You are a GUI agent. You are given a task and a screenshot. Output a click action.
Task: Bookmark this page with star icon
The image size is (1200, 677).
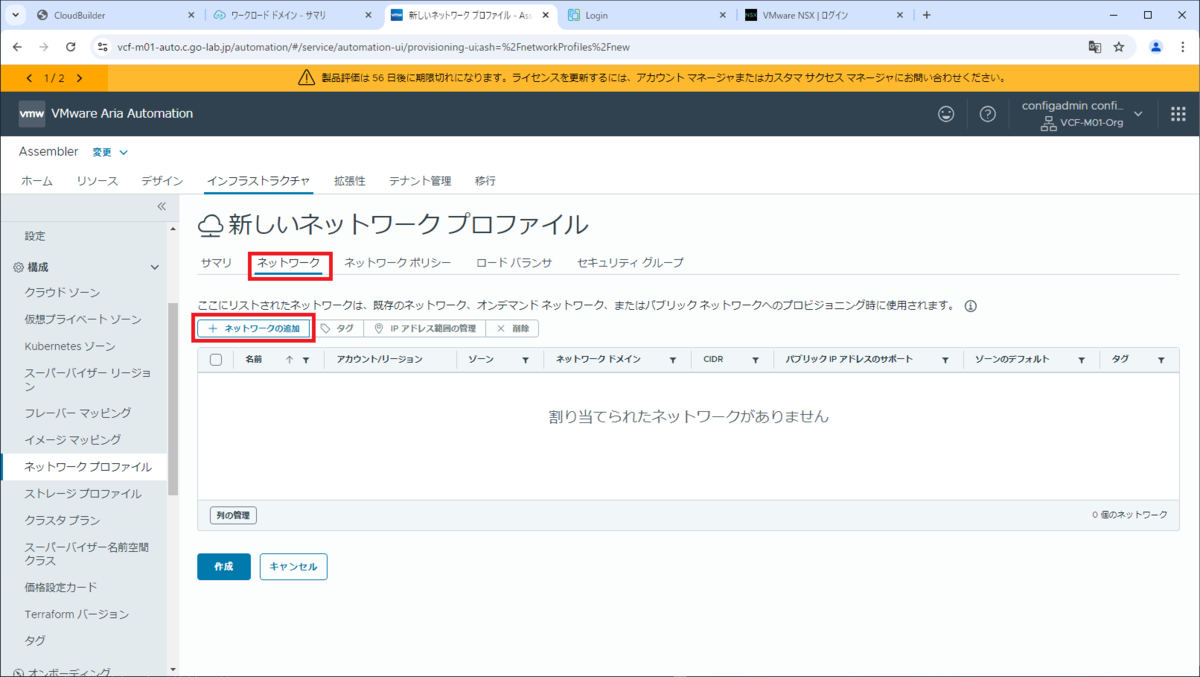[1119, 47]
